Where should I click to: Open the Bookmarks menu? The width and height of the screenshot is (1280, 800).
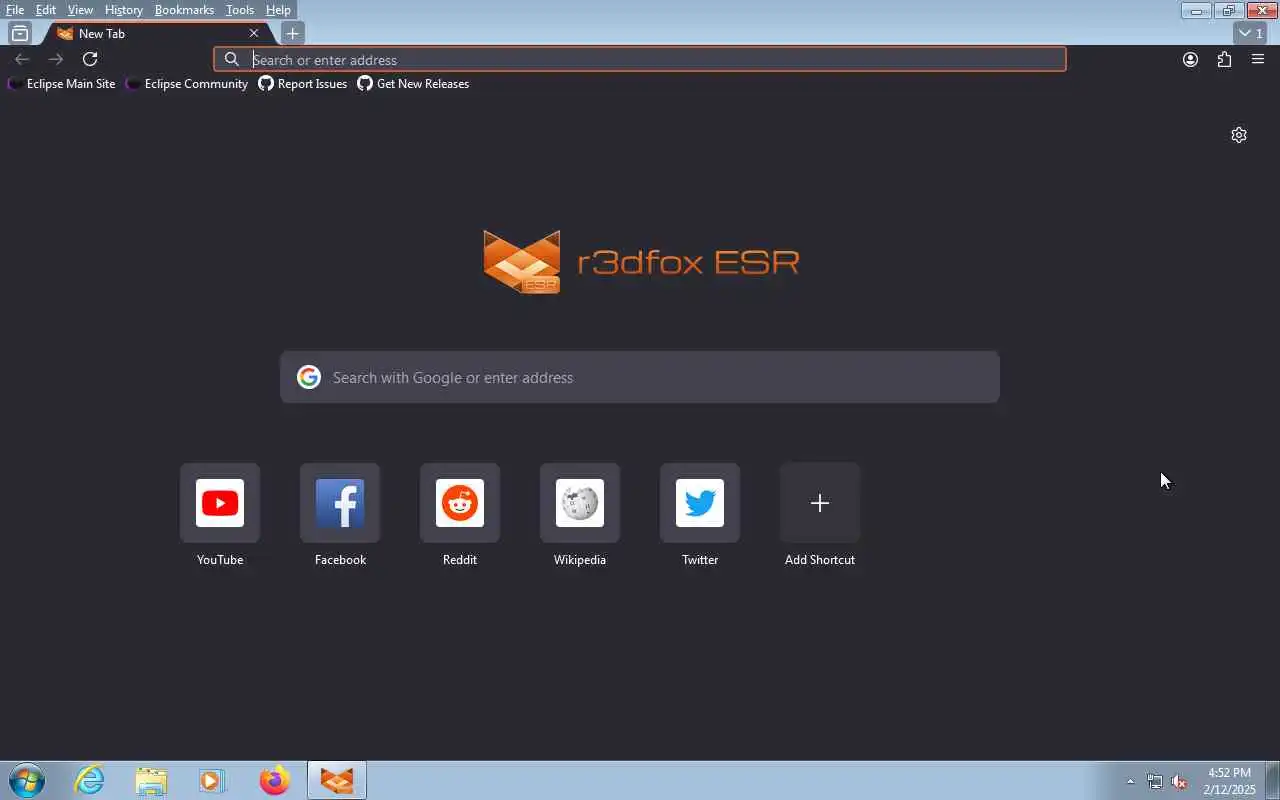coord(184,10)
